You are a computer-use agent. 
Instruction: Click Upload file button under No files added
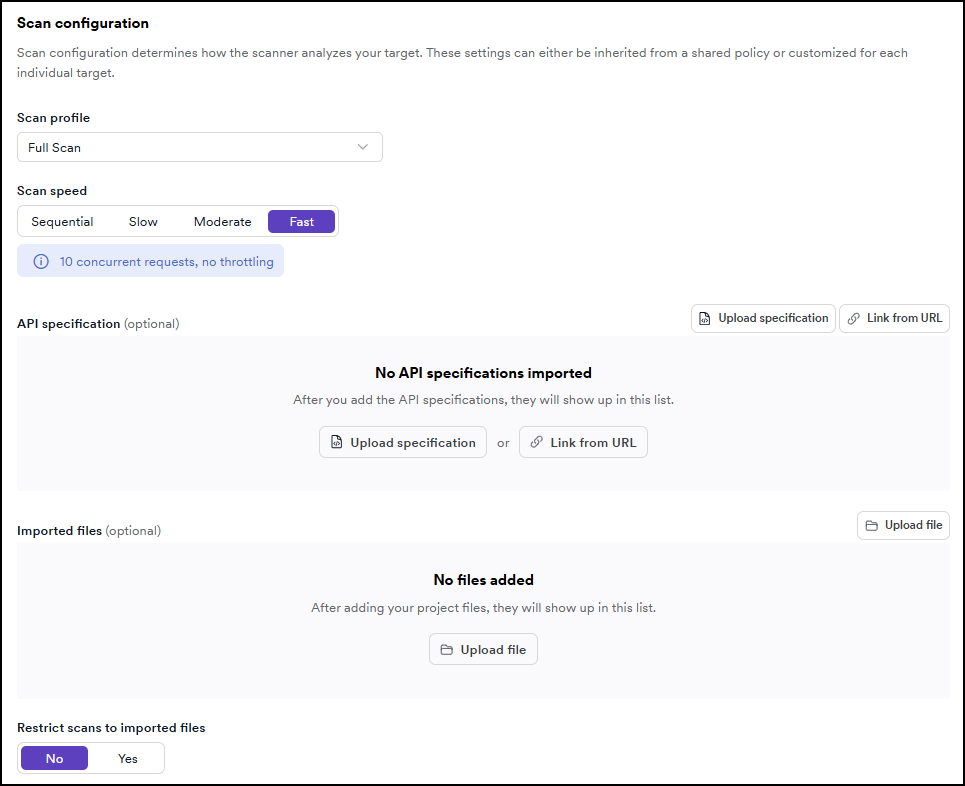point(484,650)
